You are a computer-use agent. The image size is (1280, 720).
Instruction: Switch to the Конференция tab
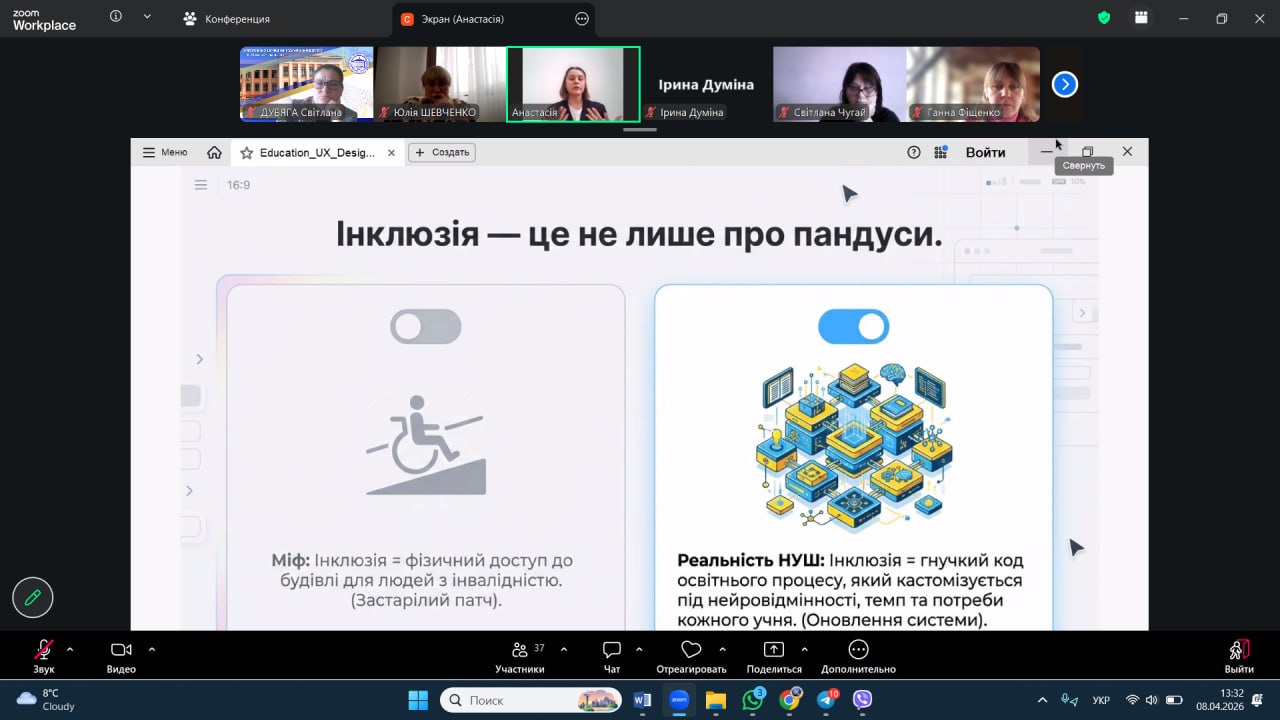[227, 19]
